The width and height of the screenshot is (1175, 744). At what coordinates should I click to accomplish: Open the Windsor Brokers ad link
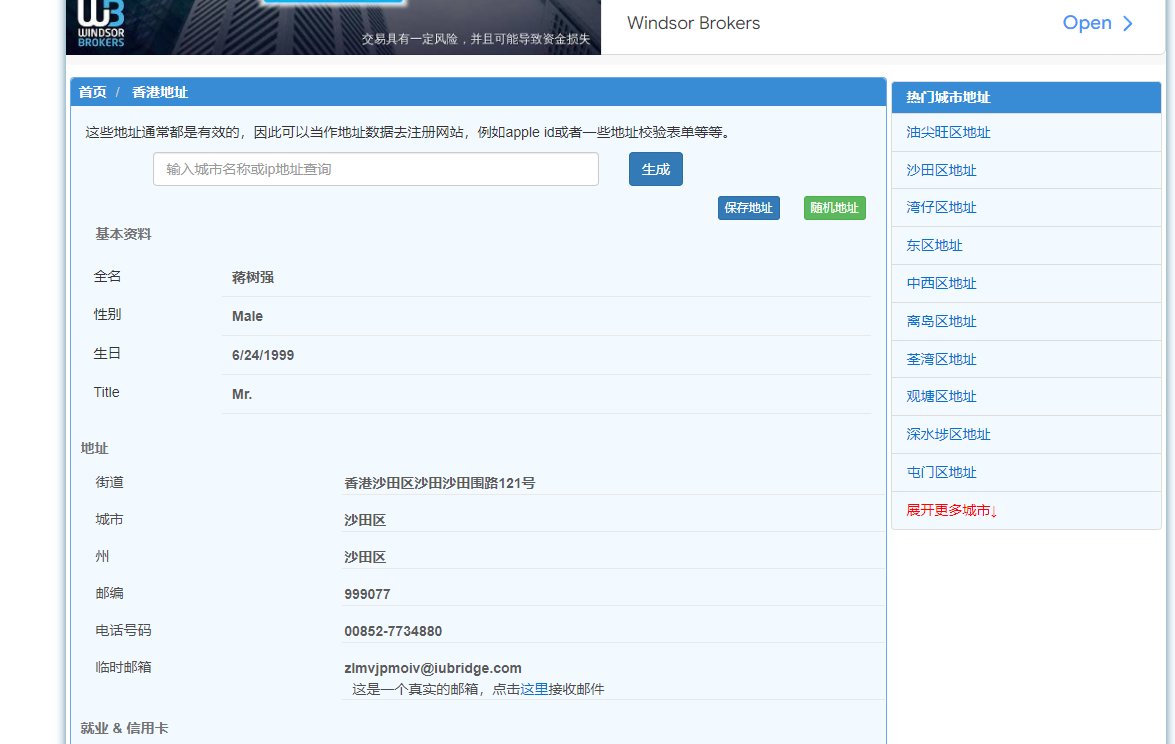point(693,22)
